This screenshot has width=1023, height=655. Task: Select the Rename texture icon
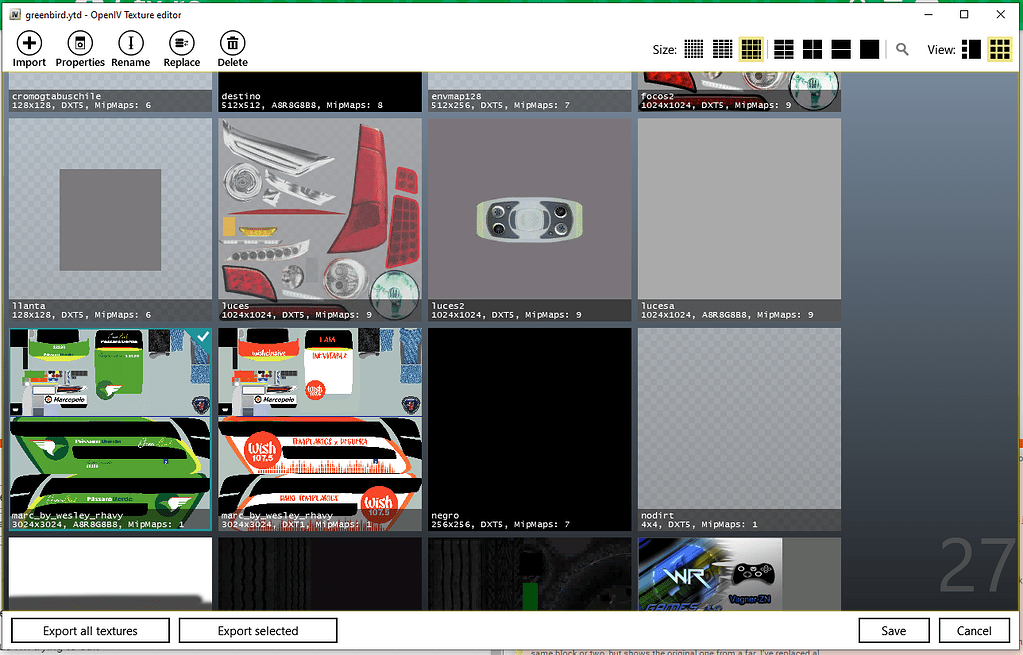click(130, 41)
